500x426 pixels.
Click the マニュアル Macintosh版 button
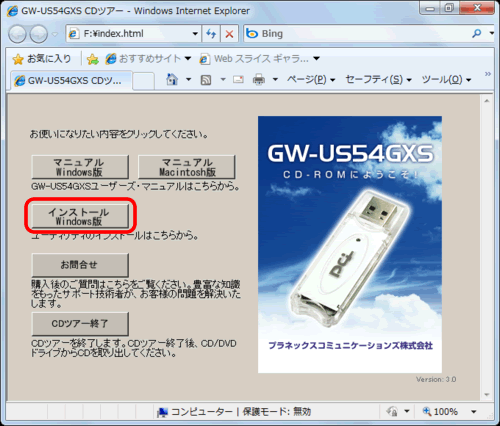click(x=187, y=167)
